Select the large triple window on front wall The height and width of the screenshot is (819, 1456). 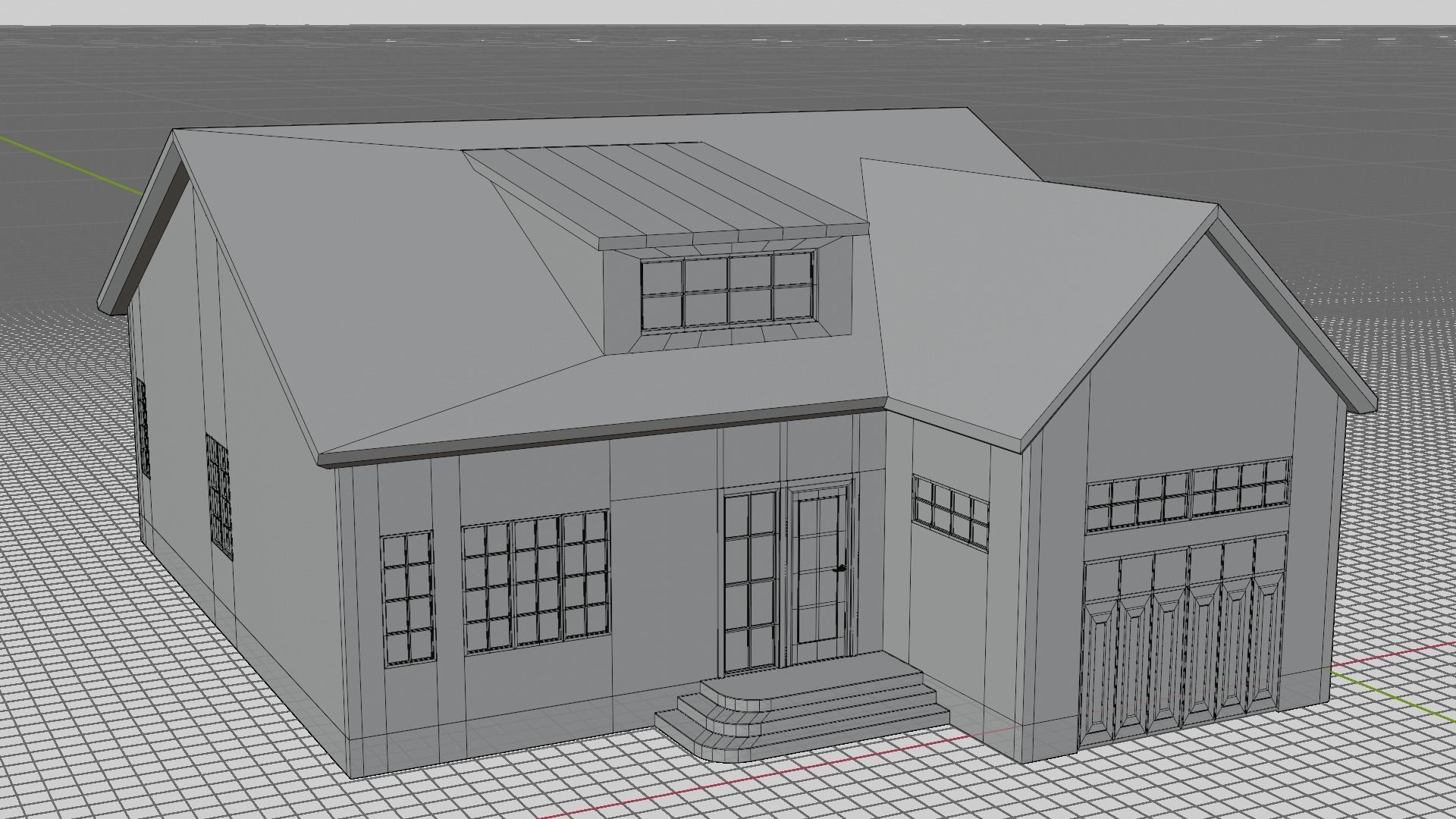pyautogui.click(x=535, y=581)
